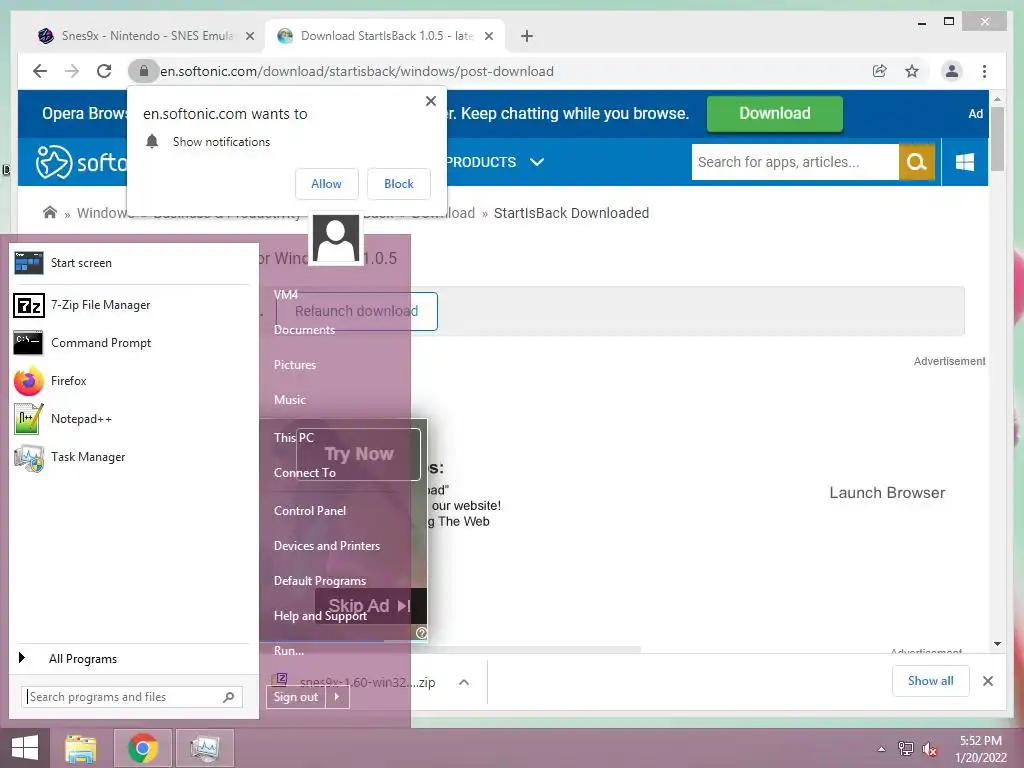Click the home breadcrumb icon
Image resolution: width=1024 pixels, height=768 pixels.
pos(50,212)
